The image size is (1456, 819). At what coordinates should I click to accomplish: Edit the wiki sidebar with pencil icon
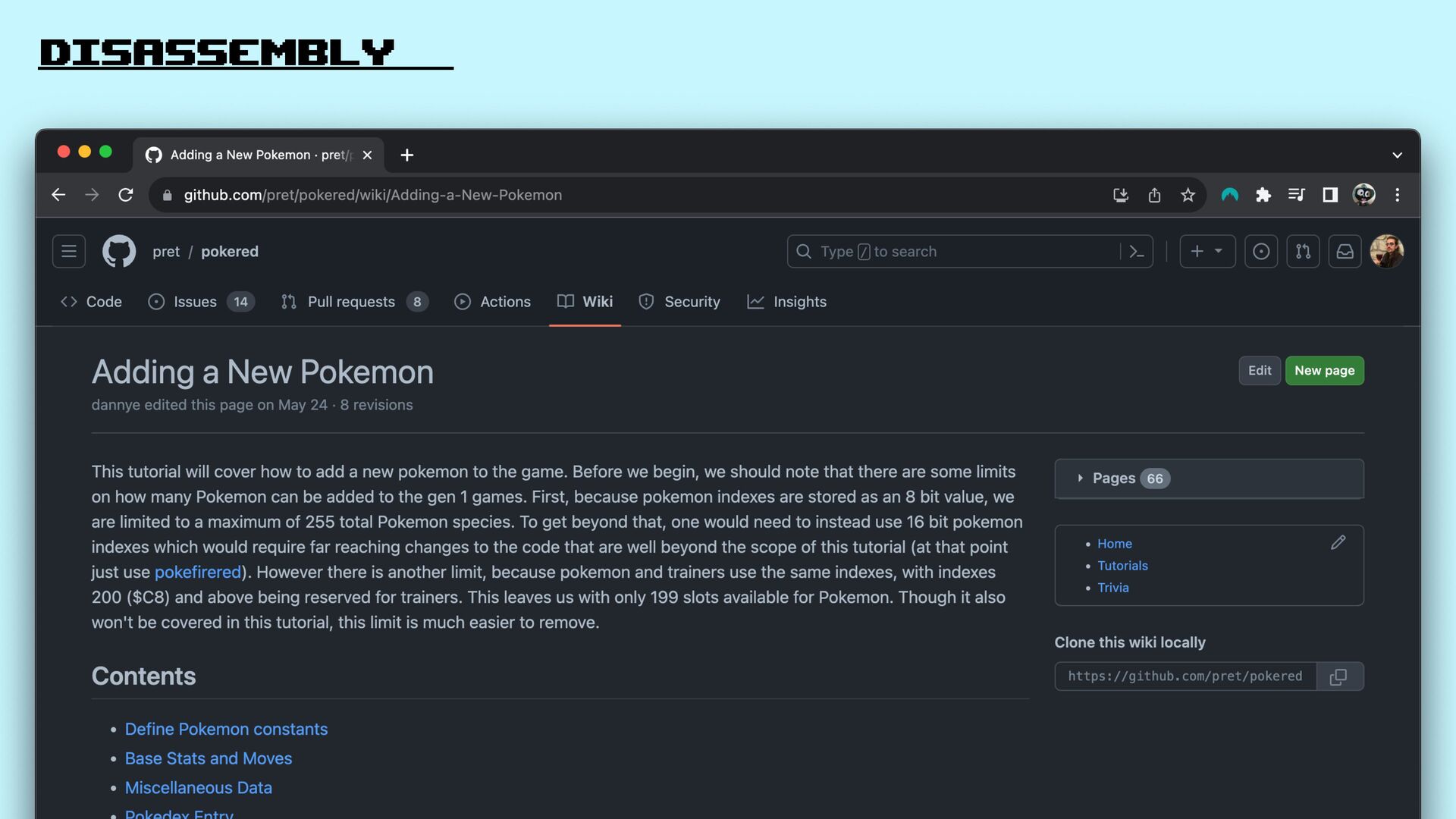(1338, 543)
